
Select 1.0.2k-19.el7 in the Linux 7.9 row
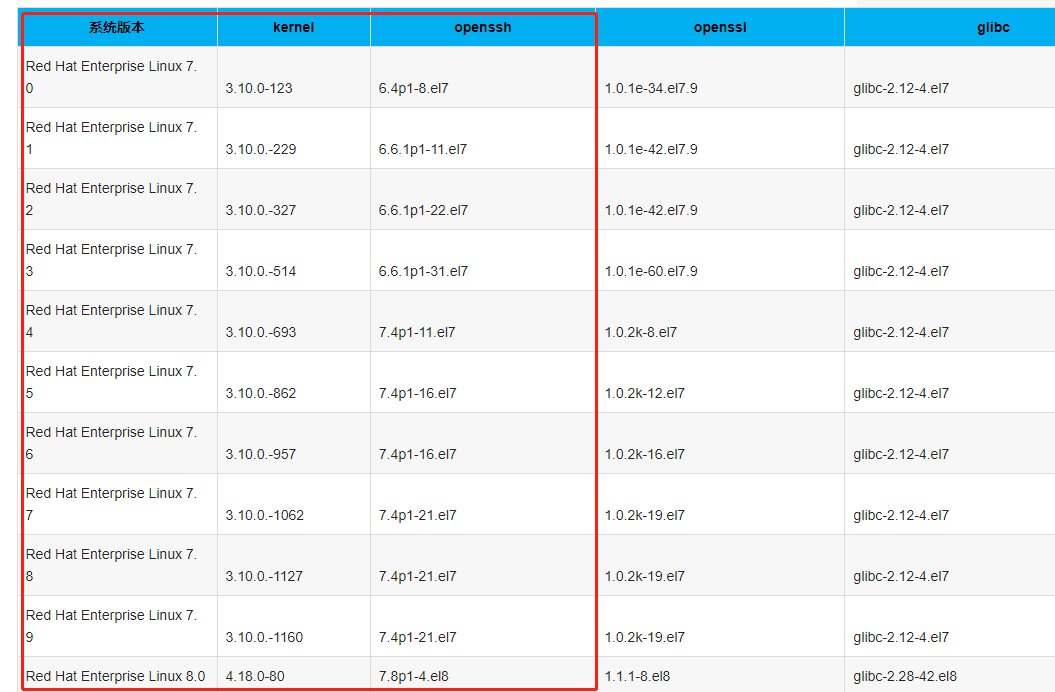[645, 637]
